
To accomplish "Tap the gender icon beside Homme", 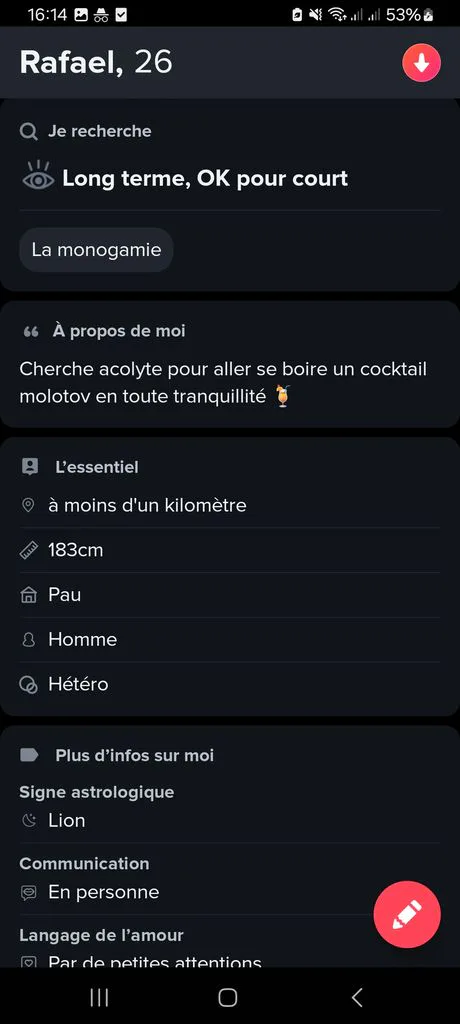I will pos(29,640).
